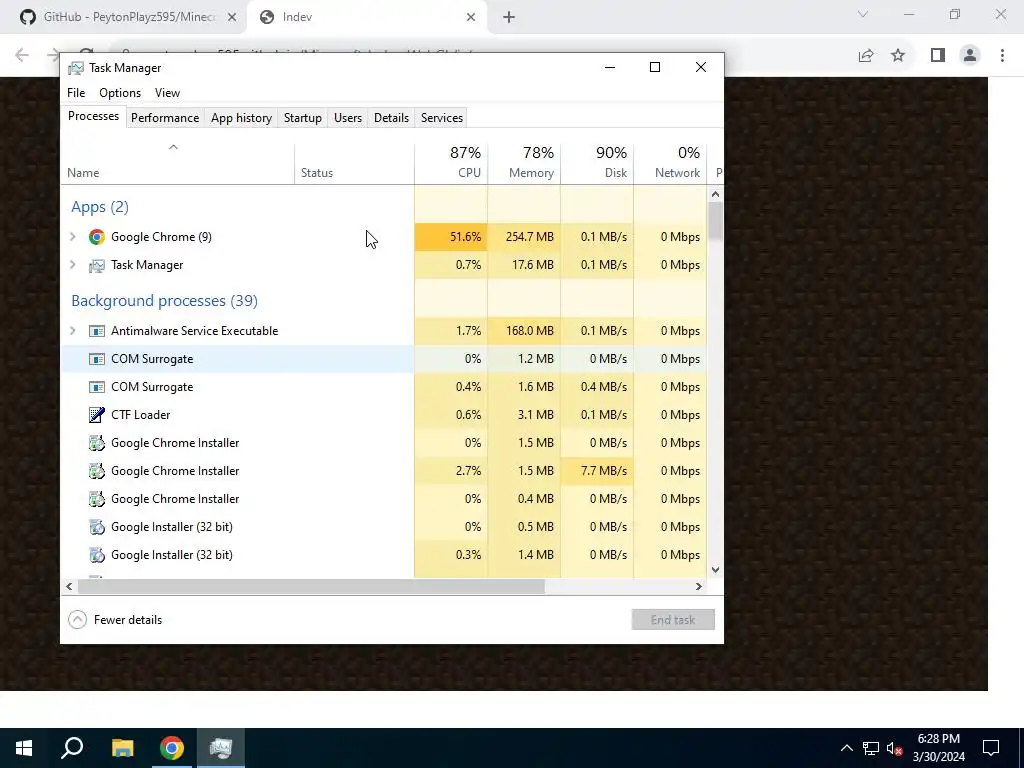Open taskbar Search magnifier
Viewport: 1024px width, 768px height.
(x=72, y=748)
